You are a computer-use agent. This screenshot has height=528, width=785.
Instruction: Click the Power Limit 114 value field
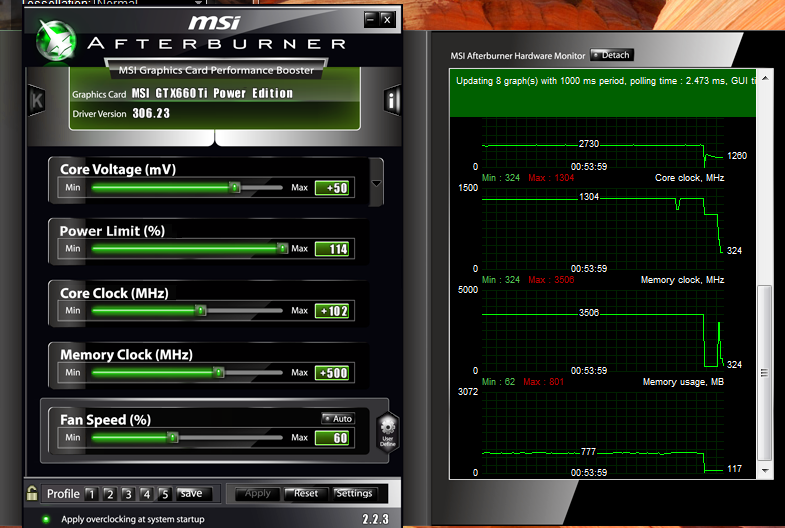(x=332, y=249)
